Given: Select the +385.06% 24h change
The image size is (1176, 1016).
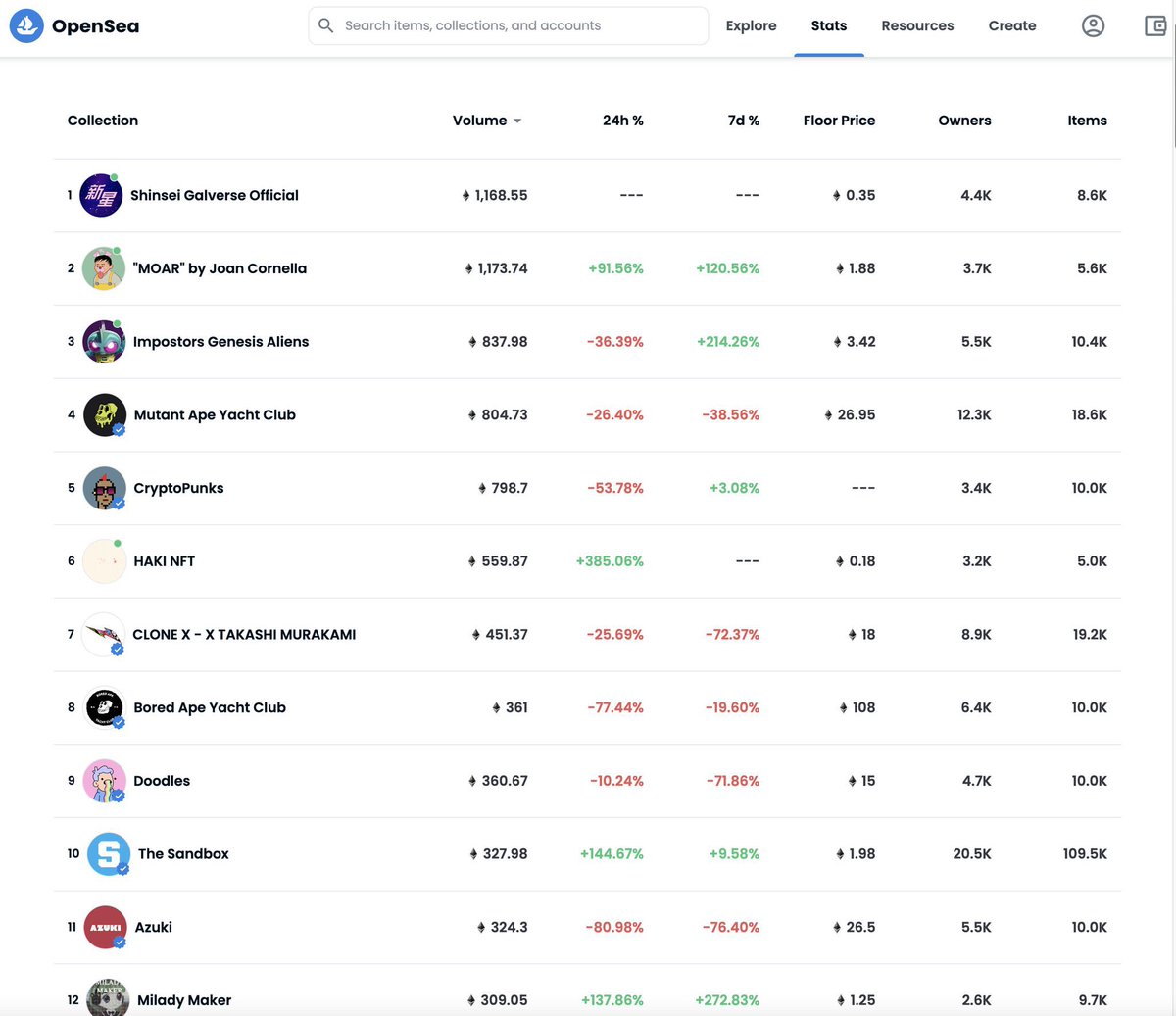Looking at the screenshot, I should pos(610,561).
